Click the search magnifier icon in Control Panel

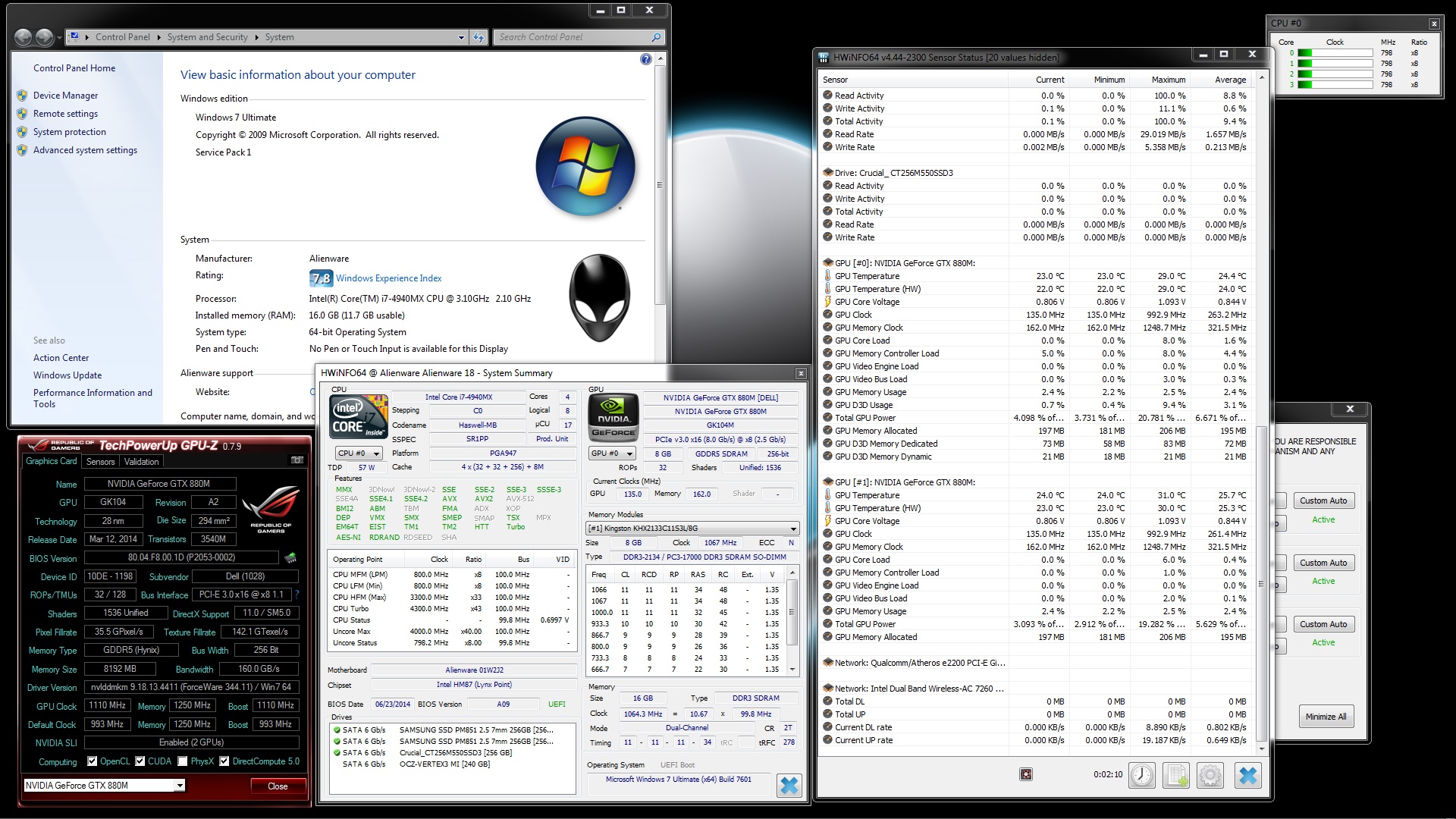click(657, 37)
